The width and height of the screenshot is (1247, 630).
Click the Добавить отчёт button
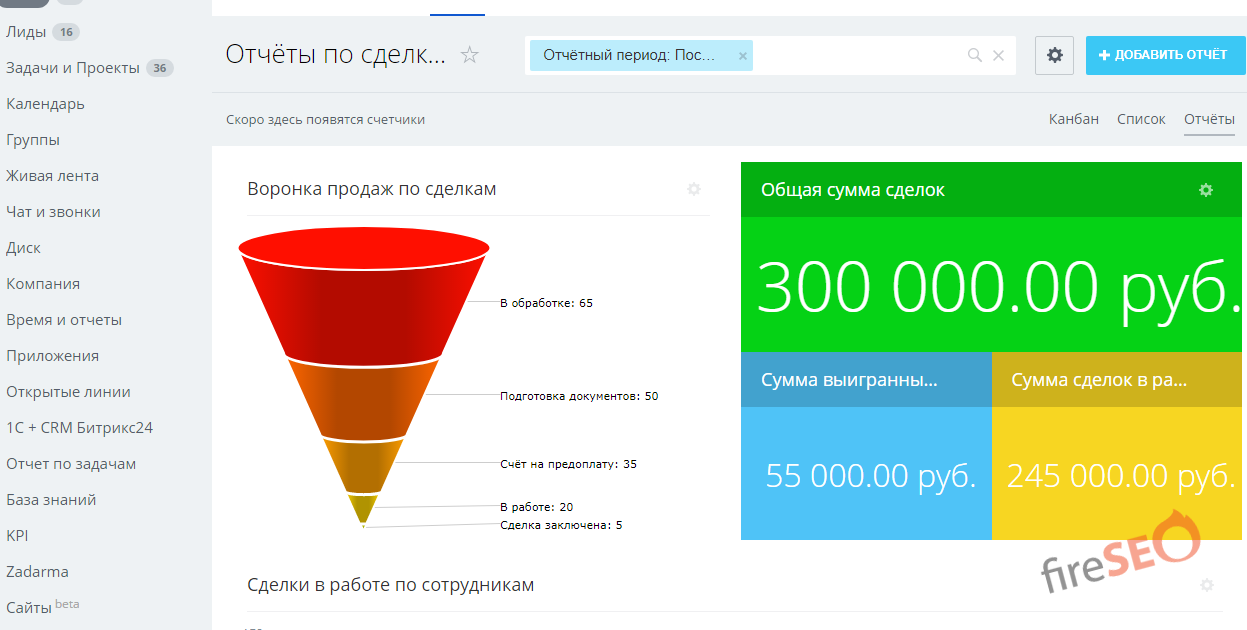pyautogui.click(x=1162, y=55)
